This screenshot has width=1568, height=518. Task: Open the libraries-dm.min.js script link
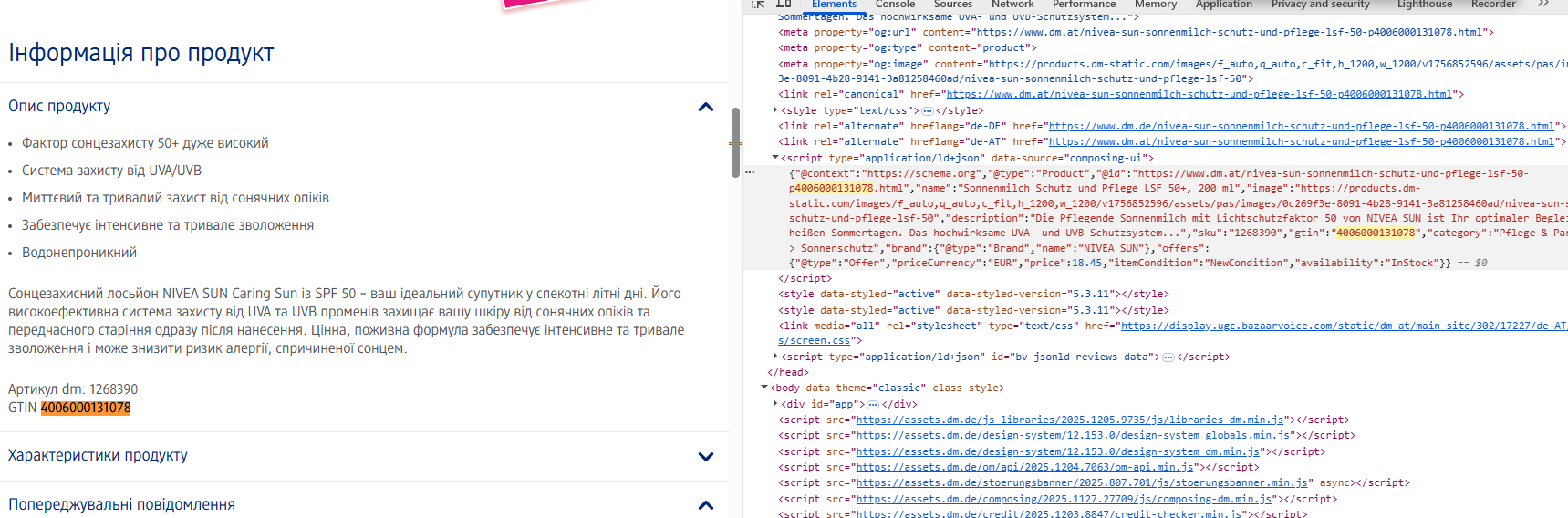[x=1070, y=420]
